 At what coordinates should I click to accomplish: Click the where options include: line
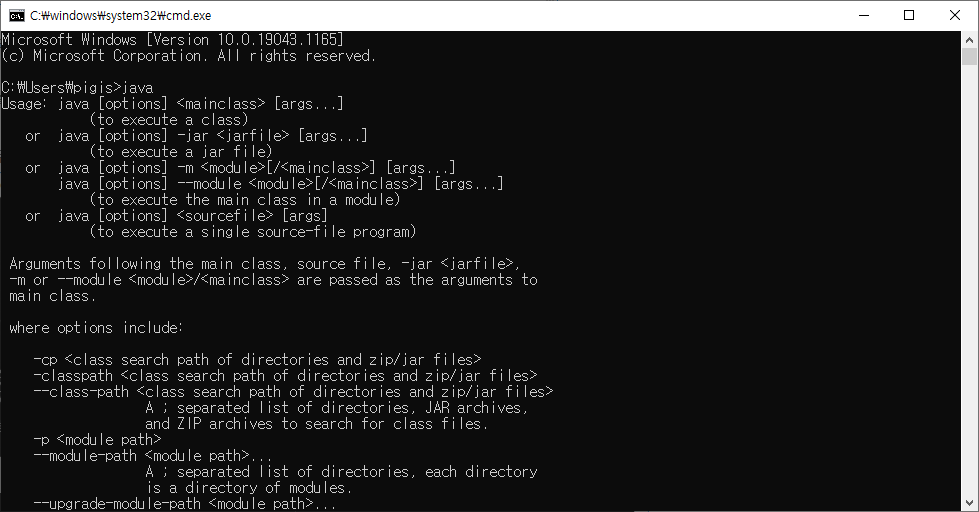pyautogui.click(x=96, y=328)
